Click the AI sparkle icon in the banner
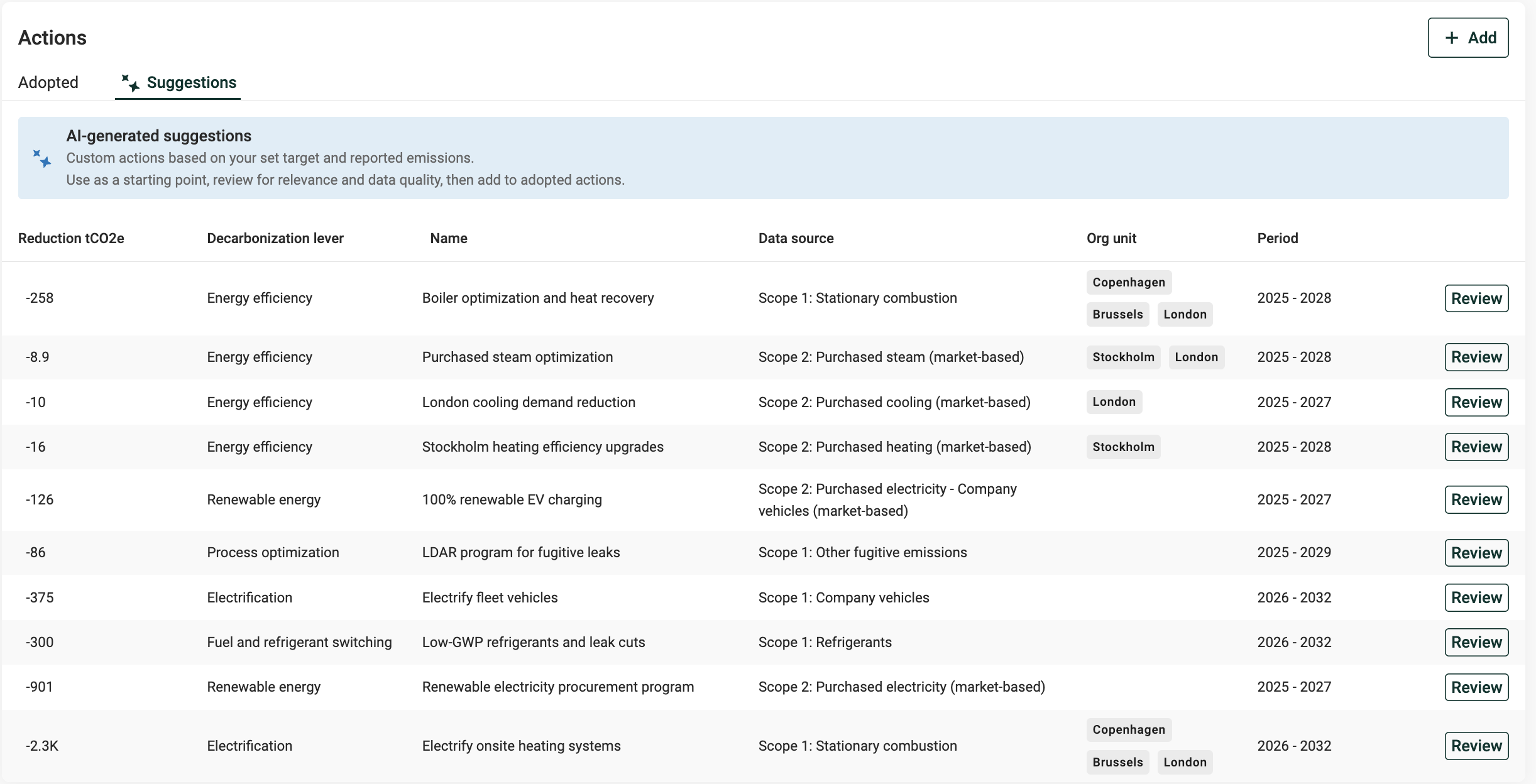This screenshot has width=1536, height=784. (x=42, y=158)
